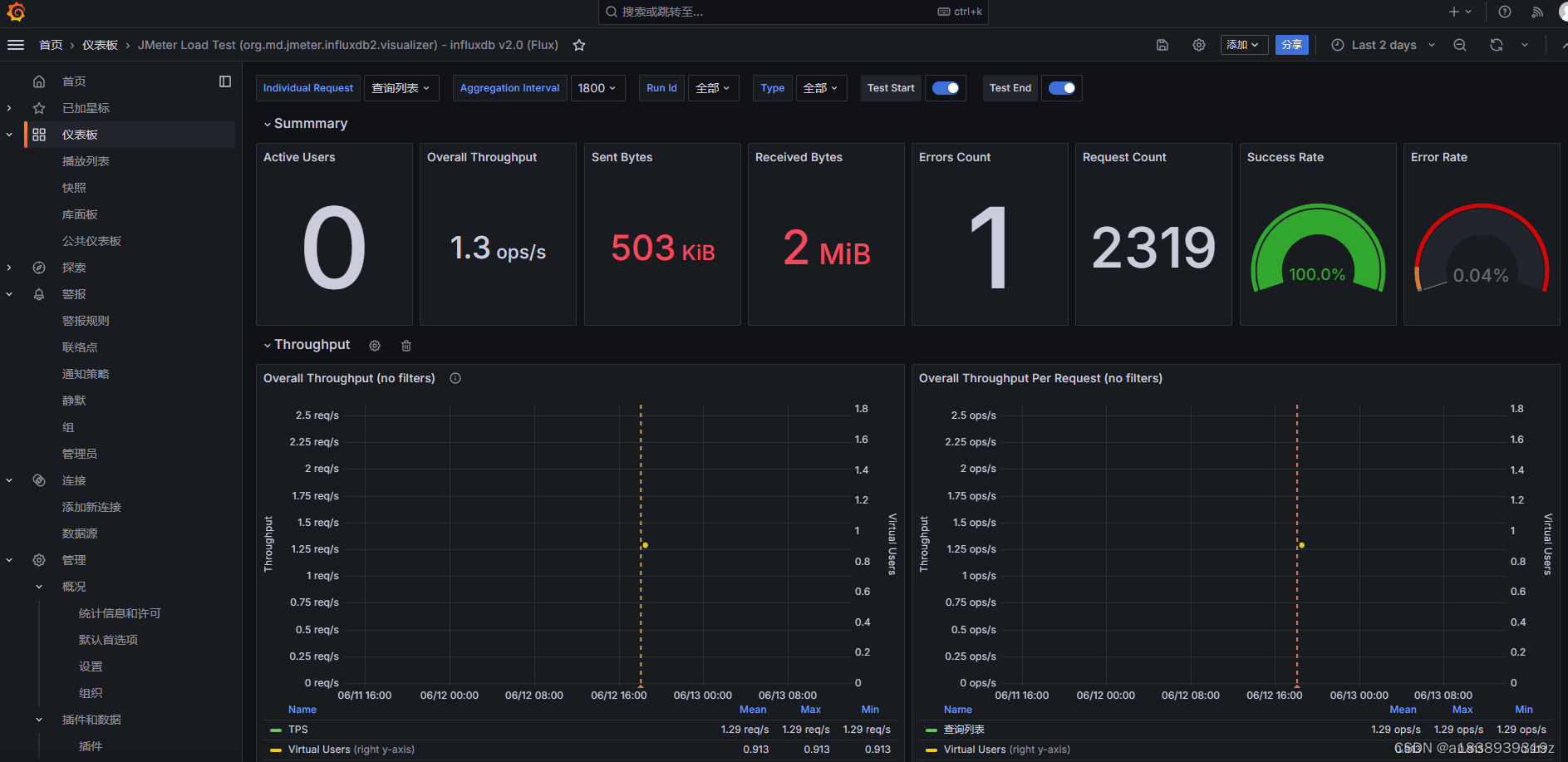Screen dimensions: 1568x762
Task: Click the green TPS legend color swatch
Action: [275, 729]
